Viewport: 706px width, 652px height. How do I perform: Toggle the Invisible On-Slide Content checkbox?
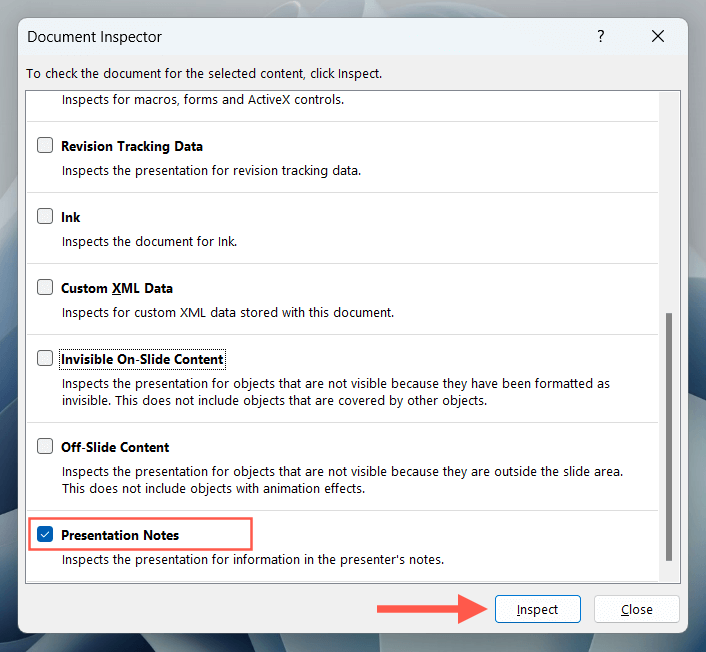coord(45,359)
